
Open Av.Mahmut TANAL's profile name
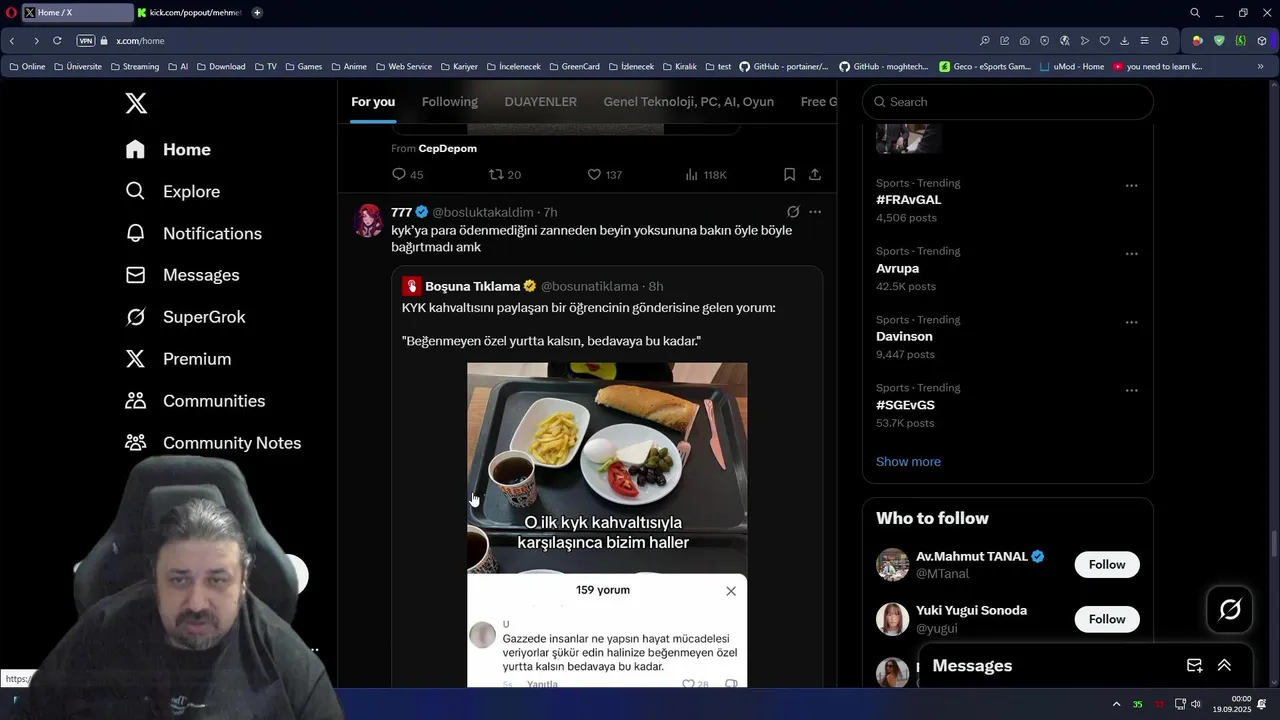pyautogui.click(x=972, y=556)
